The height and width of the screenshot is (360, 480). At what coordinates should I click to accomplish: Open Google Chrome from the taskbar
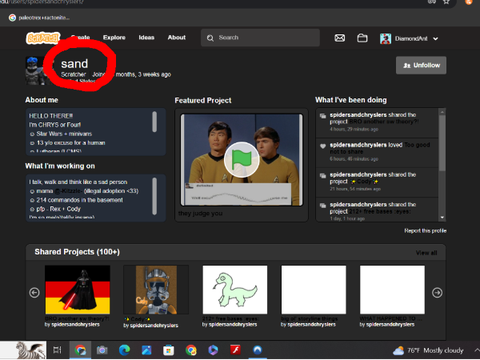[x=80, y=350]
